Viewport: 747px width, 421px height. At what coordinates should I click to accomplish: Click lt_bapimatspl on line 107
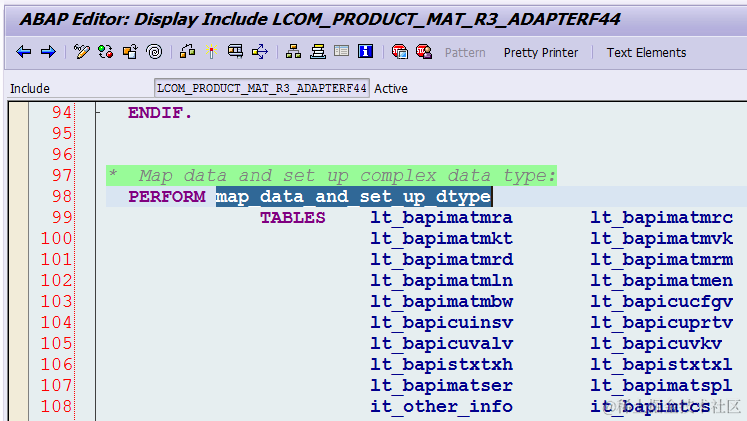[x=662, y=385]
